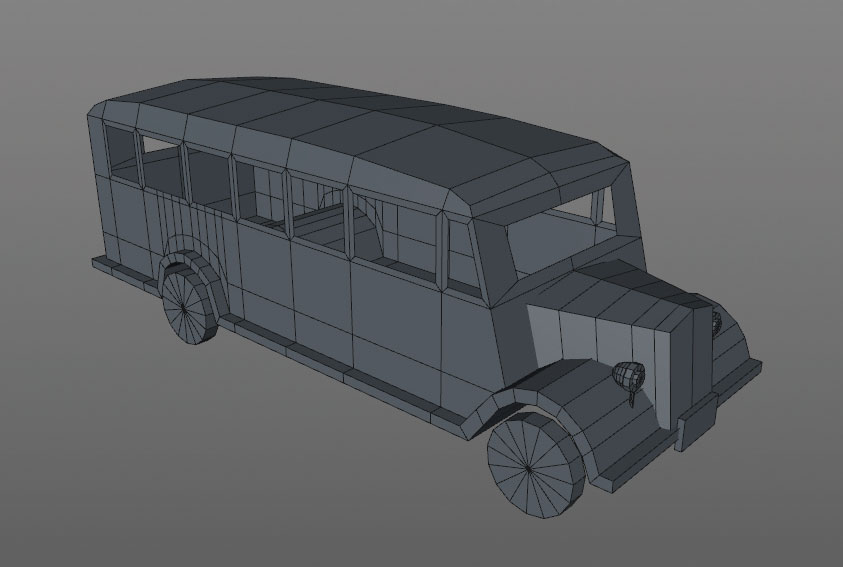
Task: Select the rear-most side window opening
Action: click(x=120, y=150)
